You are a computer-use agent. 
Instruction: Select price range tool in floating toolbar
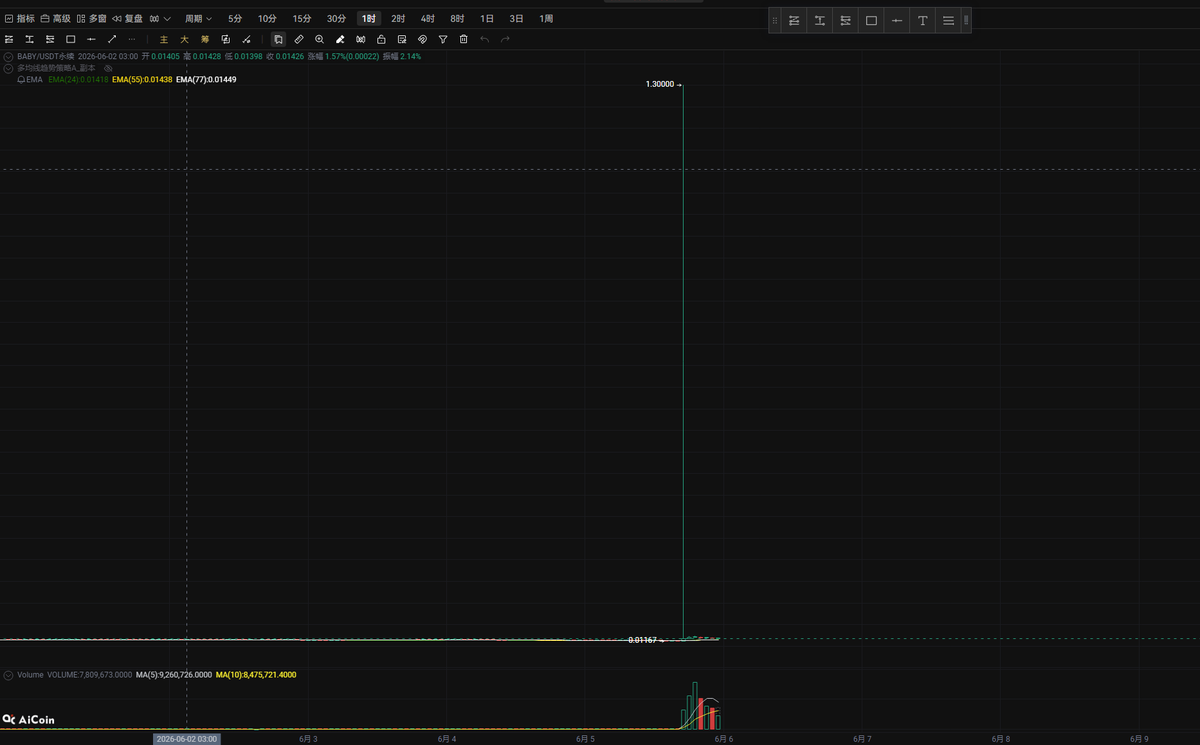tap(820, 20)
